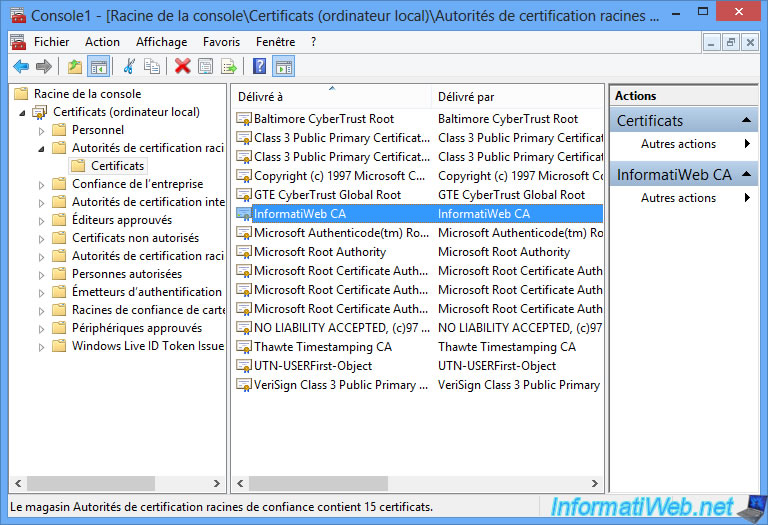
Task: Open the Fenêtre menu
Action: tap(275, 42)
